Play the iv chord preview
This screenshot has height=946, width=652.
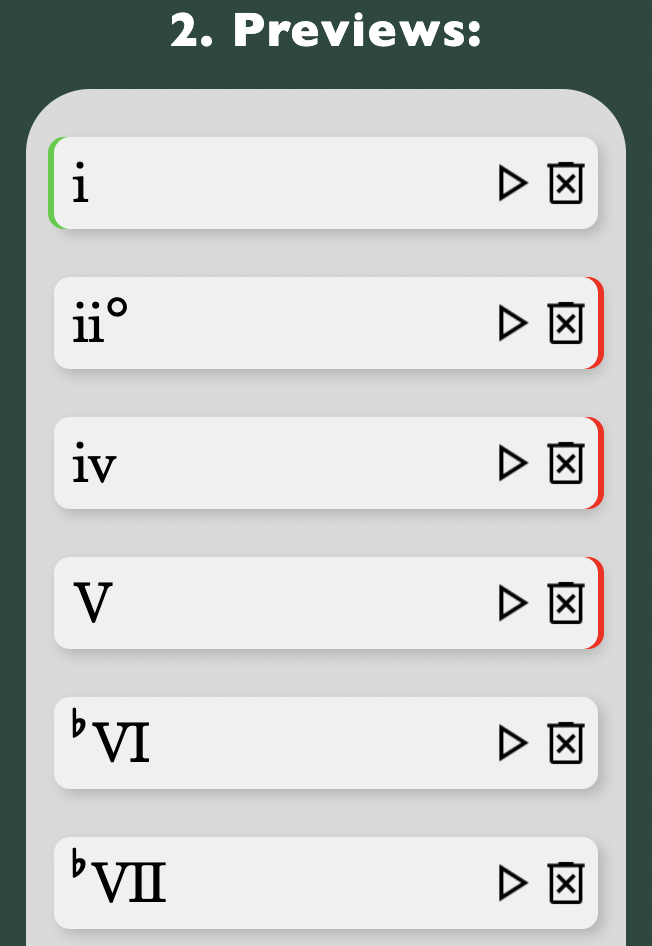coord(512,463)
